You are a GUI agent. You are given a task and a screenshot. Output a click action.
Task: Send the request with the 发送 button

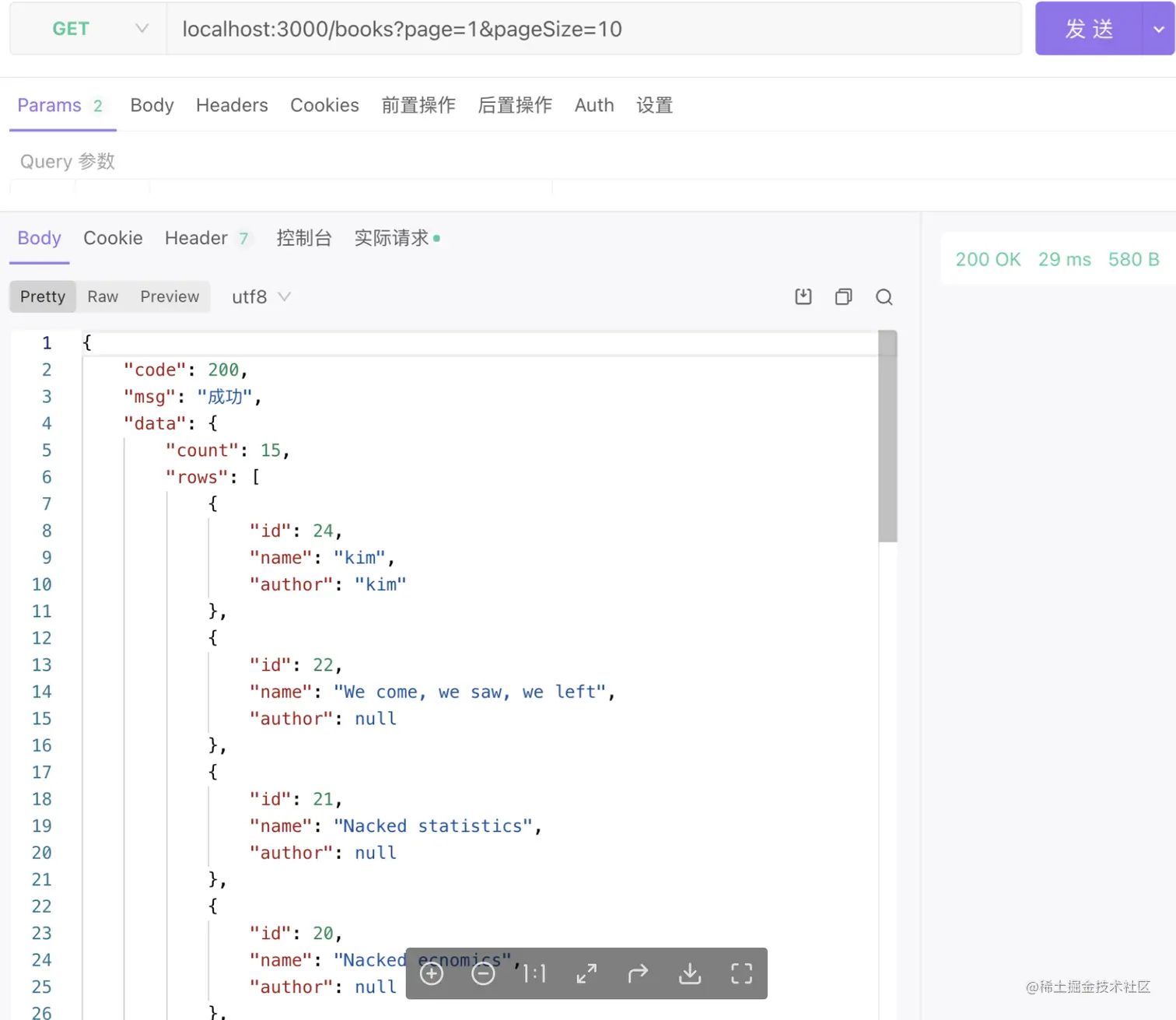1090,29
